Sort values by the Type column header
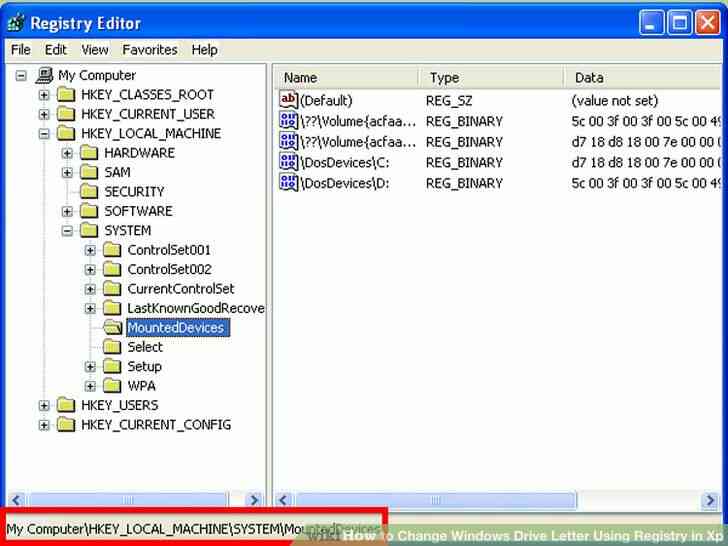The height and width of the screenshot is (546, 728). pos(492,78)
